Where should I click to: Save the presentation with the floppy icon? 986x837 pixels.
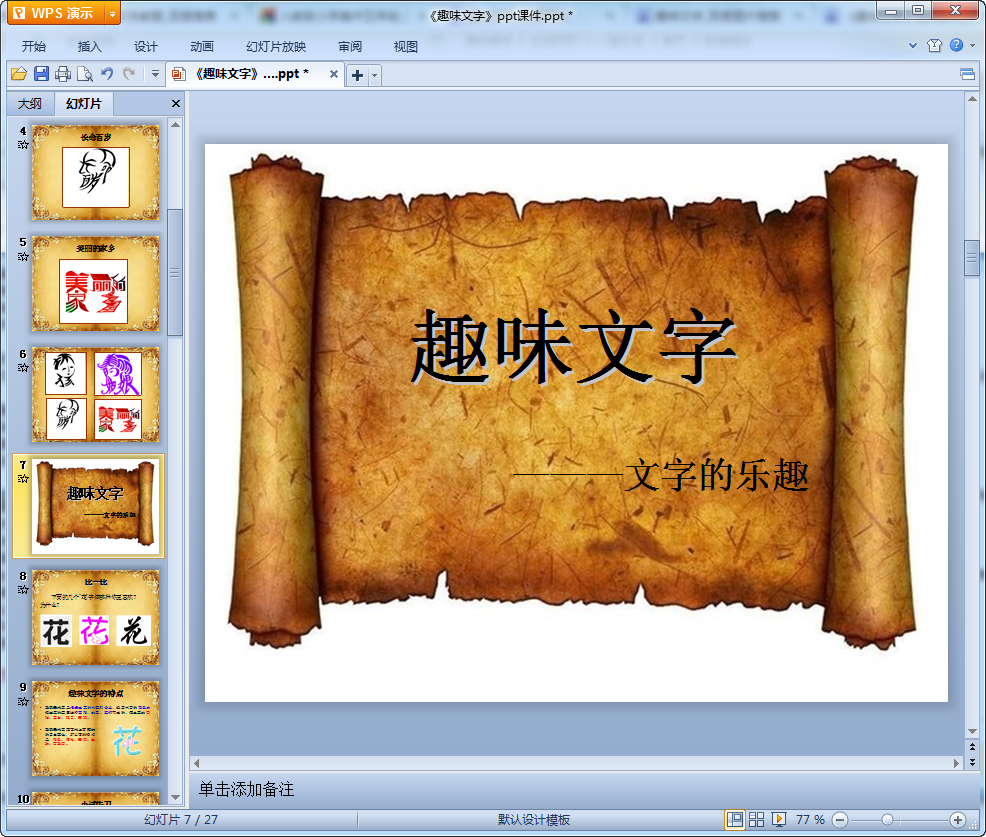pyautogui.click(x=42, y=74)
